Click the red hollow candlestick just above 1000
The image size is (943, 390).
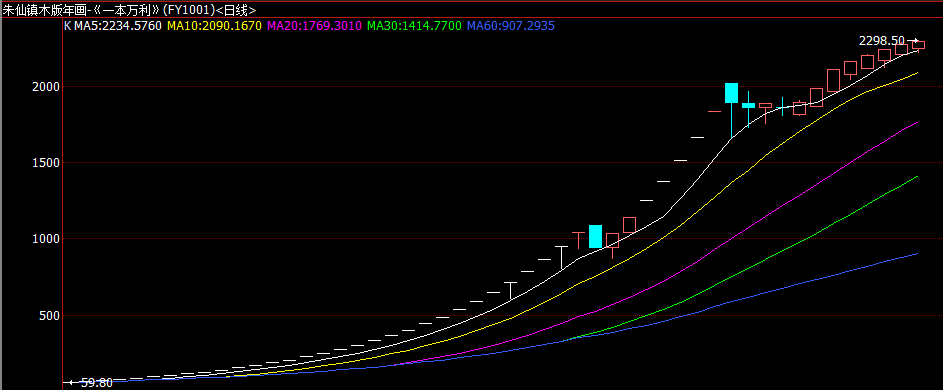click(x=629, y=225)
